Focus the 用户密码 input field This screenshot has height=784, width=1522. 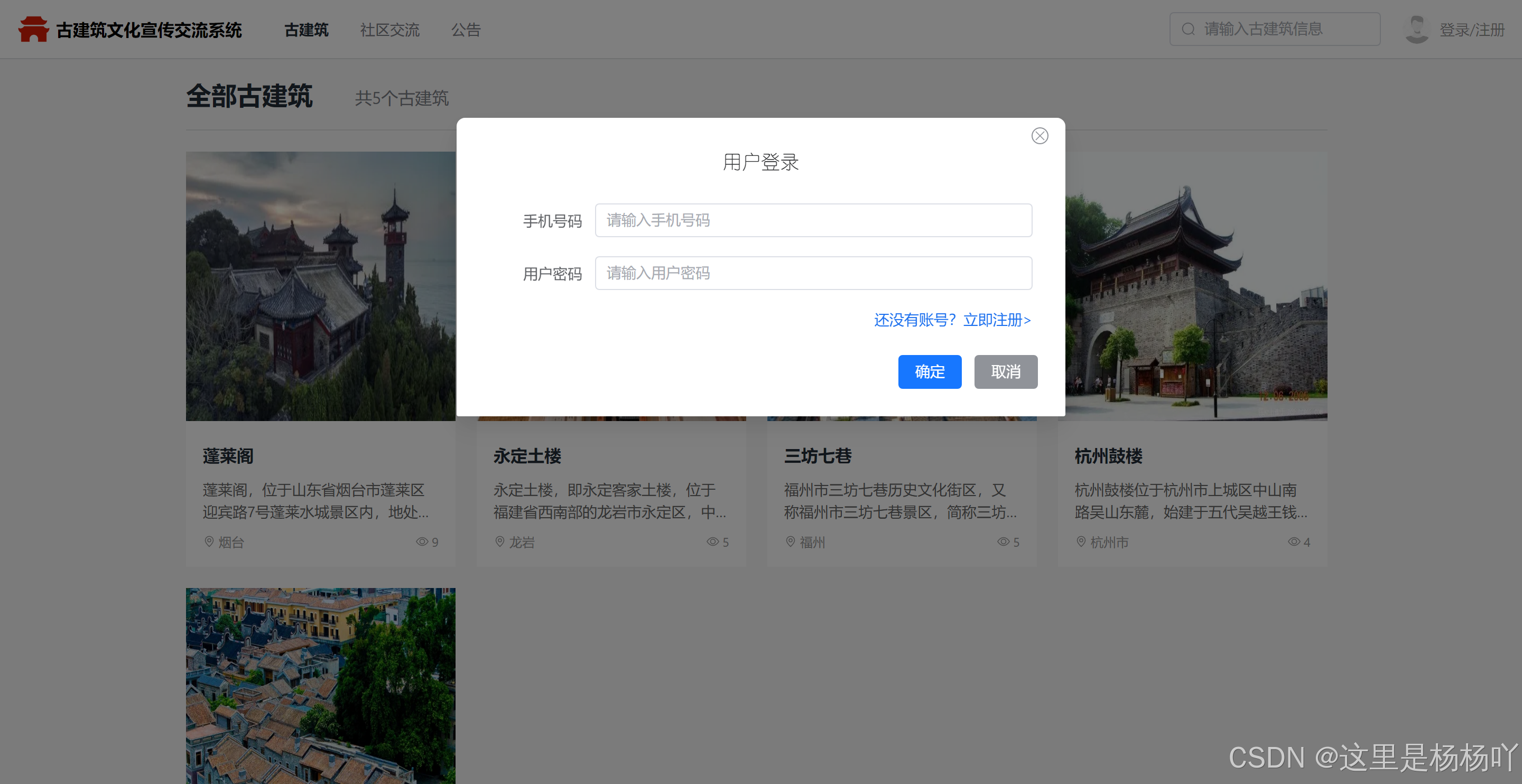813,273
